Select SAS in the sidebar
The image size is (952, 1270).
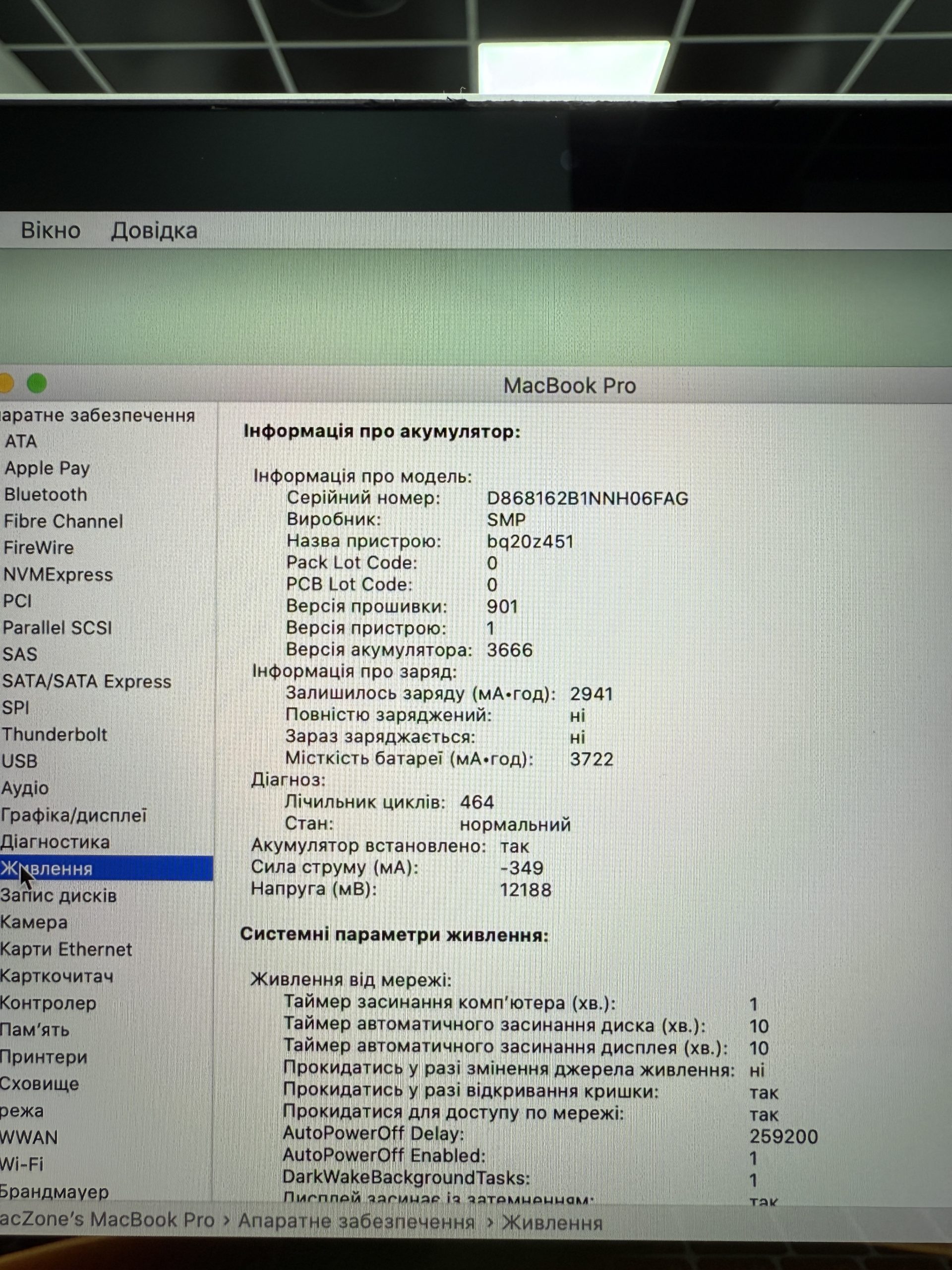click(19, 654)
